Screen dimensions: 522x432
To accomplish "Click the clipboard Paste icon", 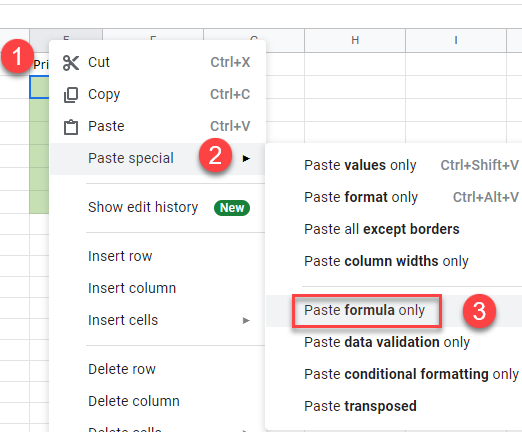I will click(71, 127).
